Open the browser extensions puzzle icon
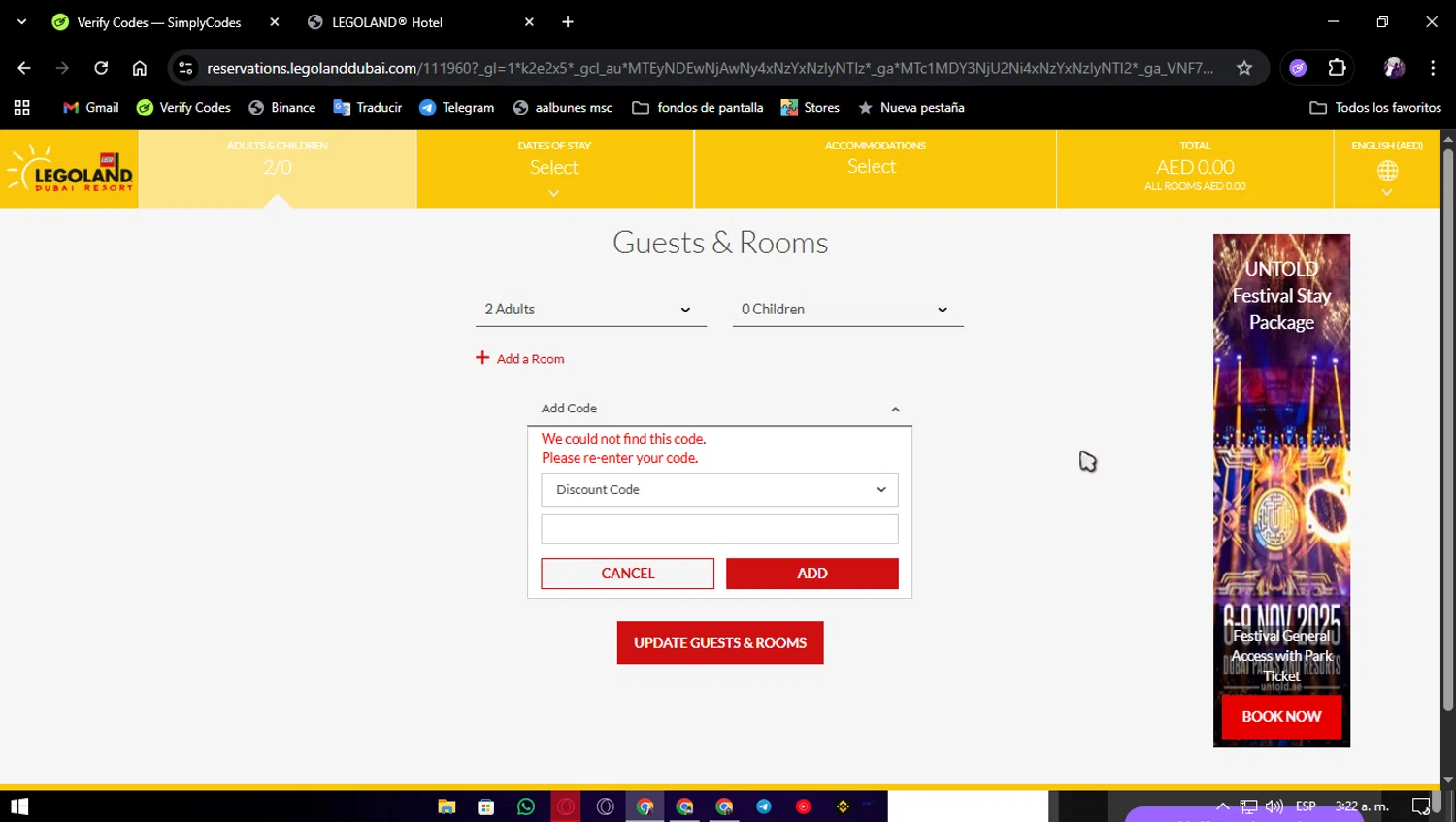1456x822 pixels. (1338, 68)
